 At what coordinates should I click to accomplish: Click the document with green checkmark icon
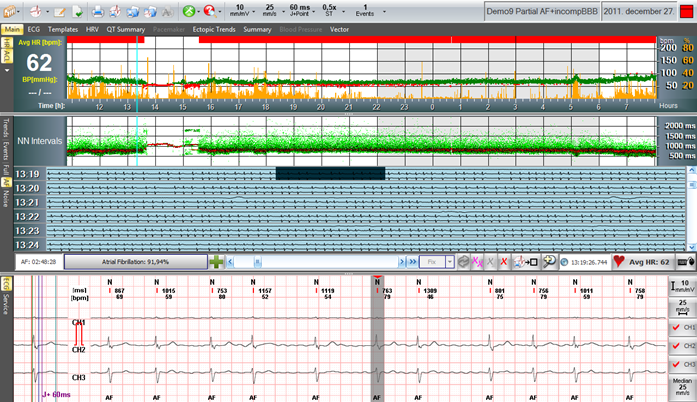click(77, 12)
